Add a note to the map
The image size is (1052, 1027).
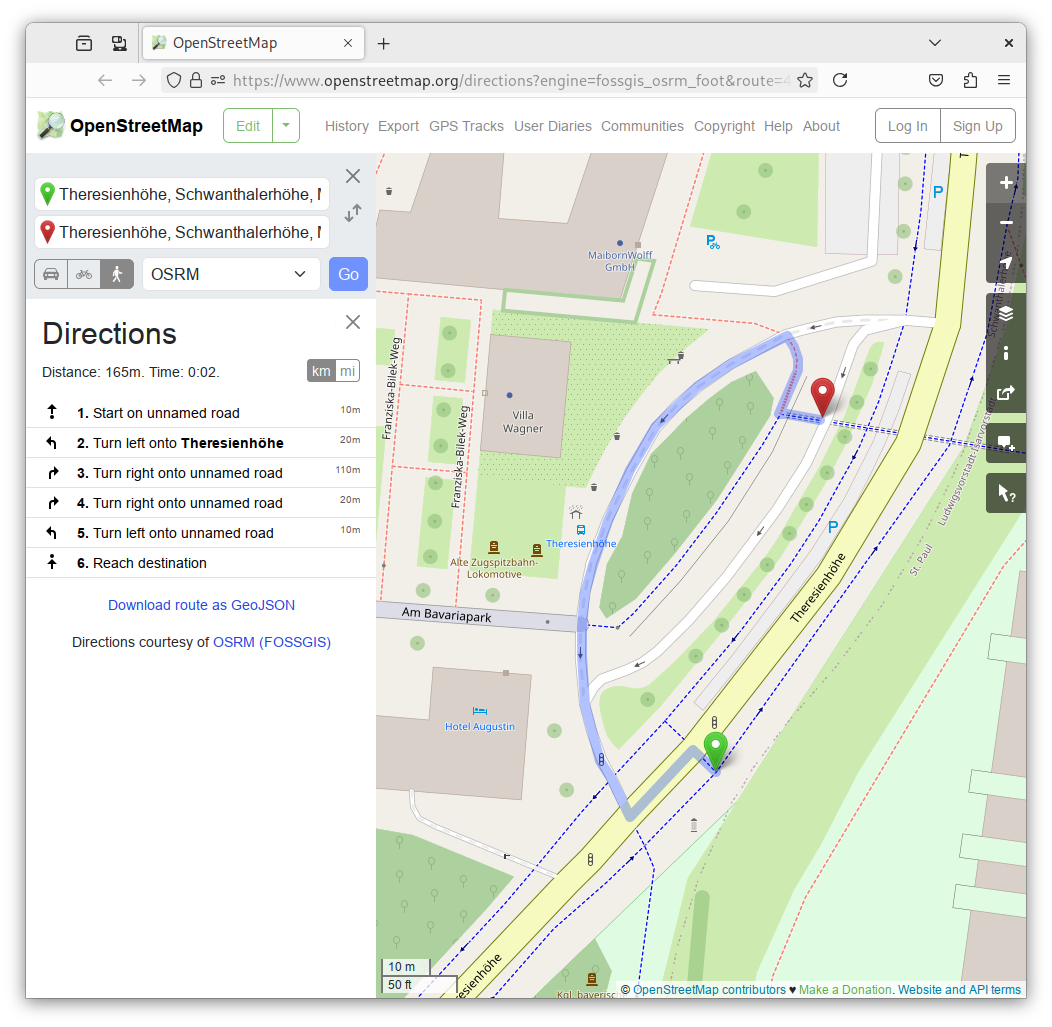(1006, 442)
